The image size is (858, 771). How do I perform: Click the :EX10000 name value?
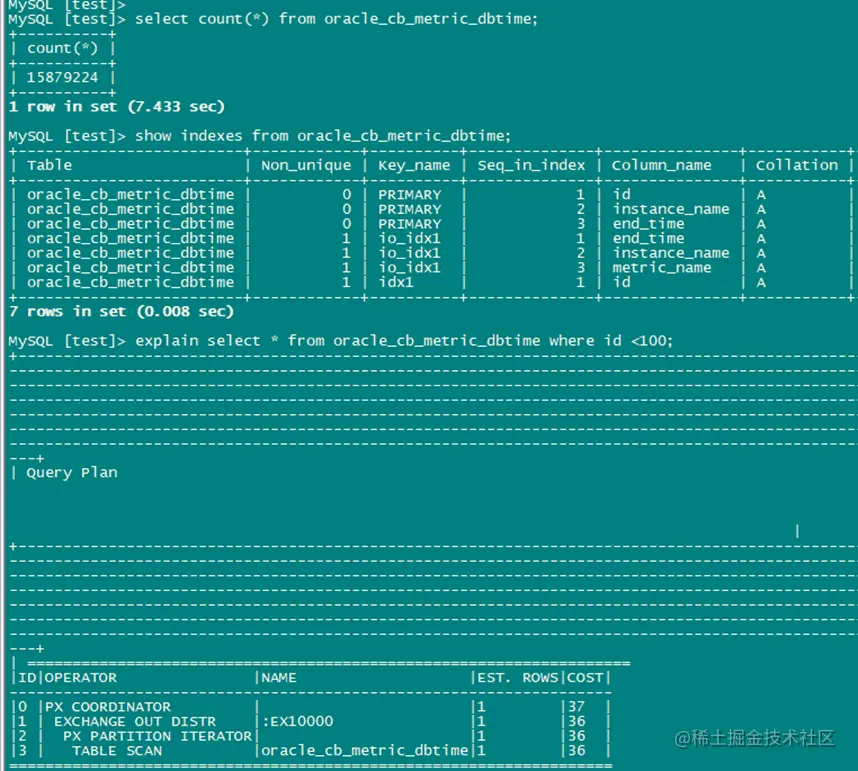[298, 722]
